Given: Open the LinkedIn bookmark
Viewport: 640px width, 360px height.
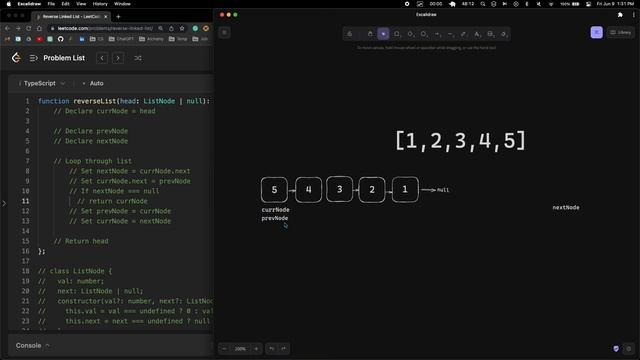Looking at the screenshot, I should pos(82,39).
